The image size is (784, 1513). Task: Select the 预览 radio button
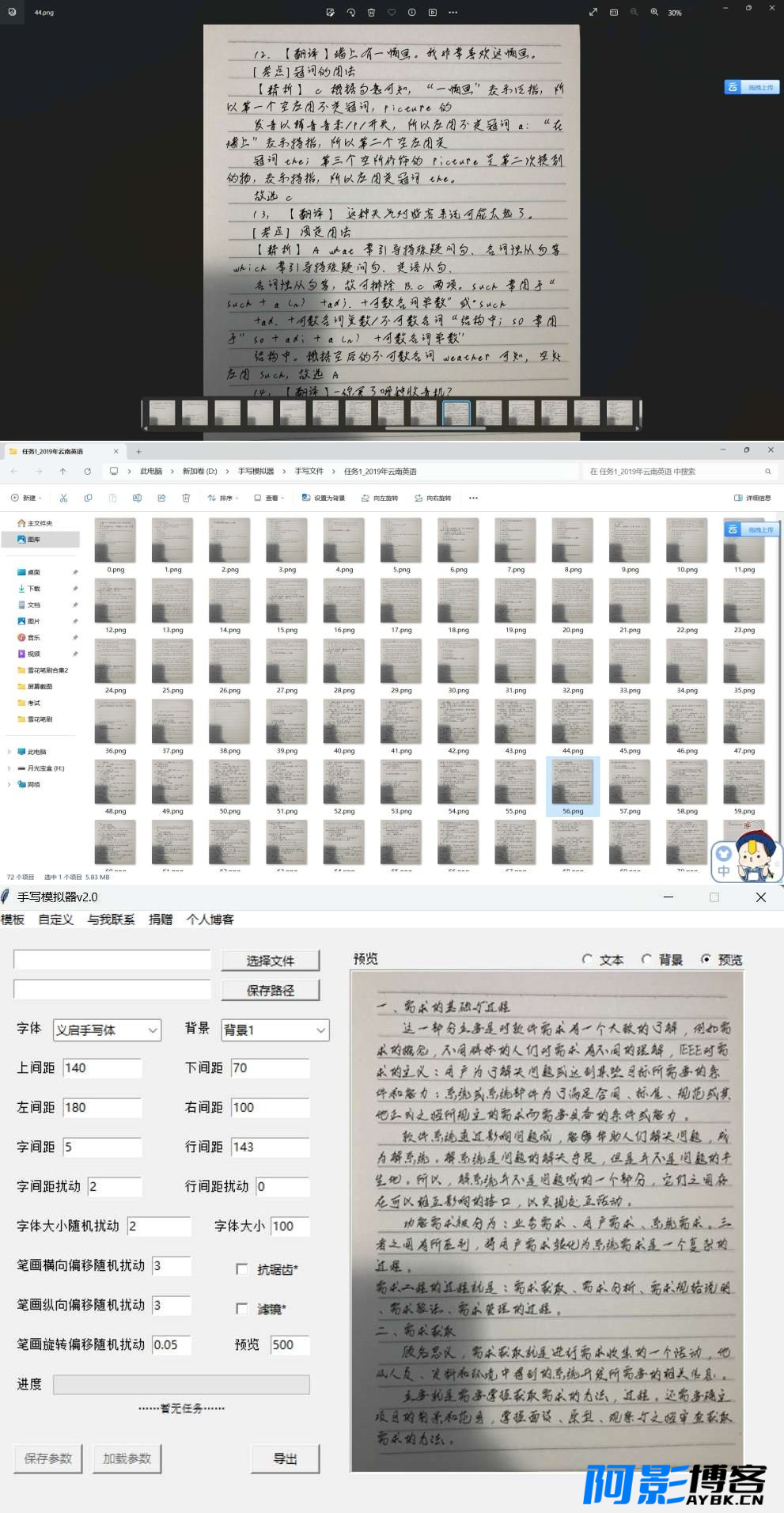(x=706, y=959)
